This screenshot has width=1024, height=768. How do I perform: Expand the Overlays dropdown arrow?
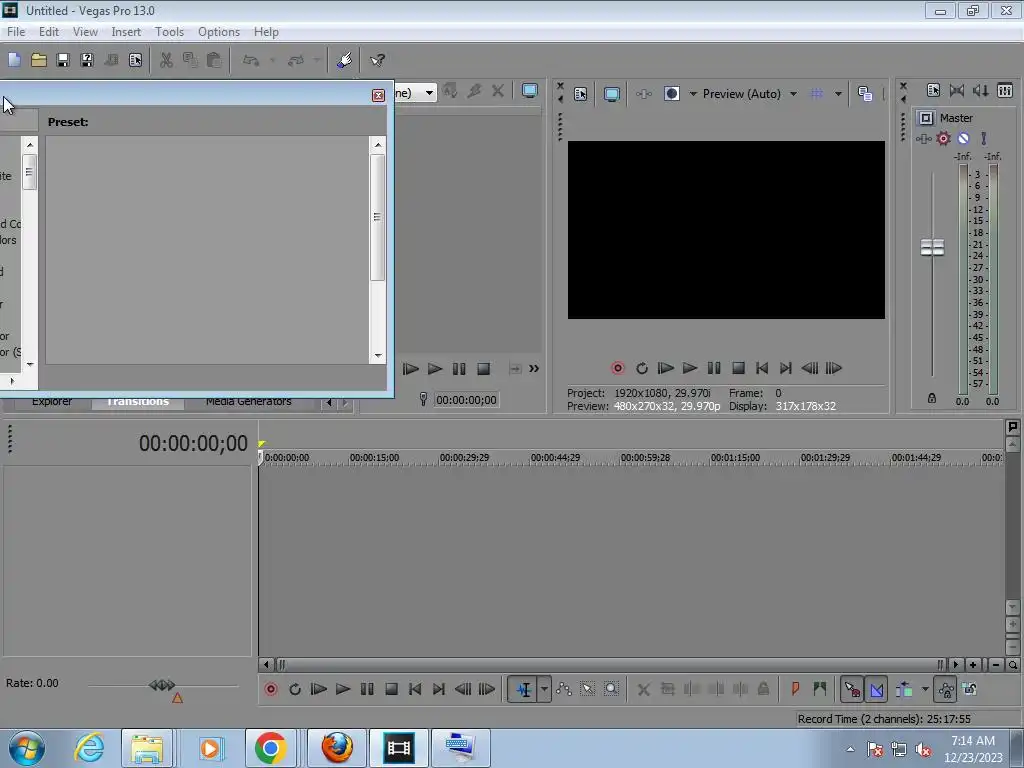coord(838,94)
